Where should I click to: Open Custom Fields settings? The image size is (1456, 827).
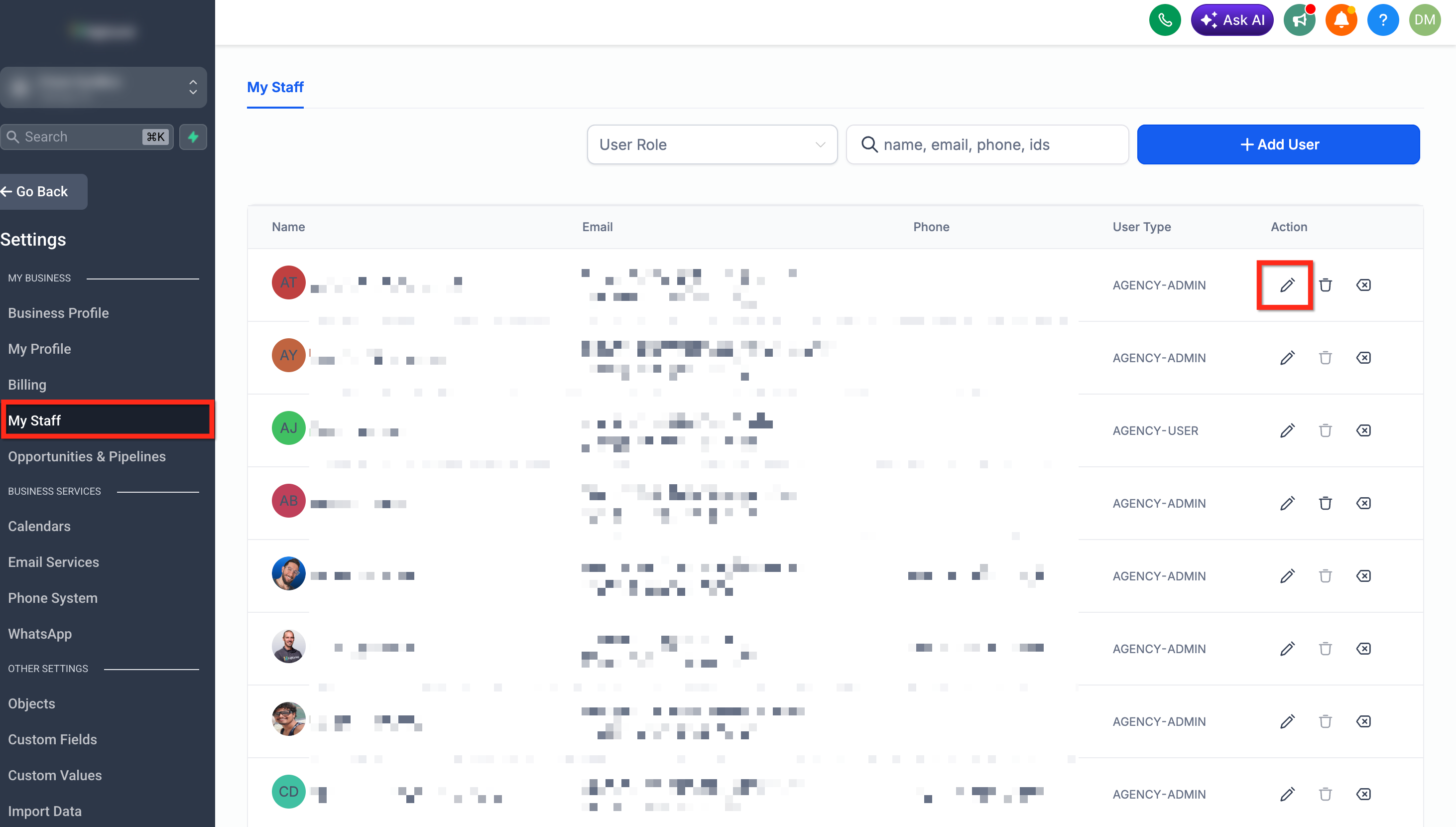click(52, 739)
